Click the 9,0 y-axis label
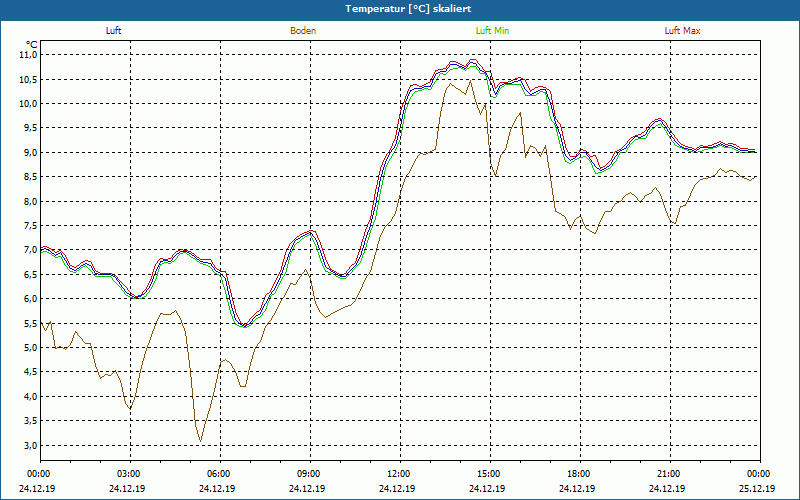800x500 pixels. pyautogui.click(x=31, y=153)
